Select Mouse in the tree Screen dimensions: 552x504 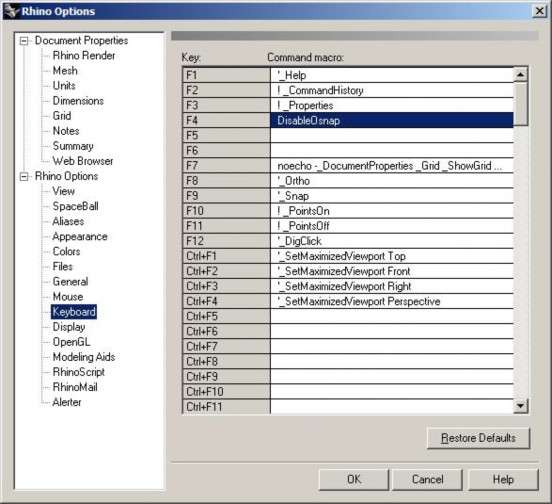point(68,297)
